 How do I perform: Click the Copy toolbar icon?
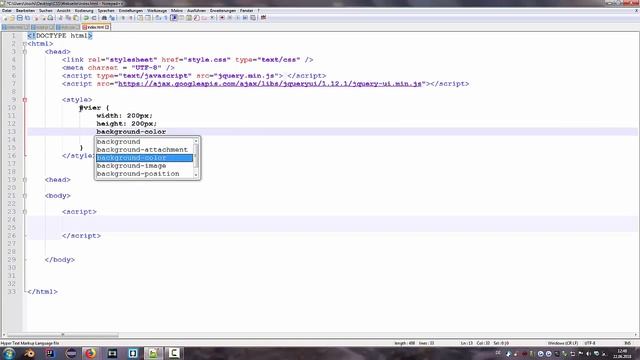[68, 18]
